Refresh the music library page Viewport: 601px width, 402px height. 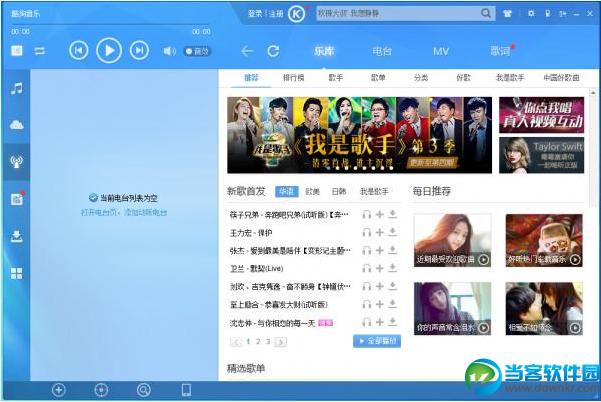273,51
